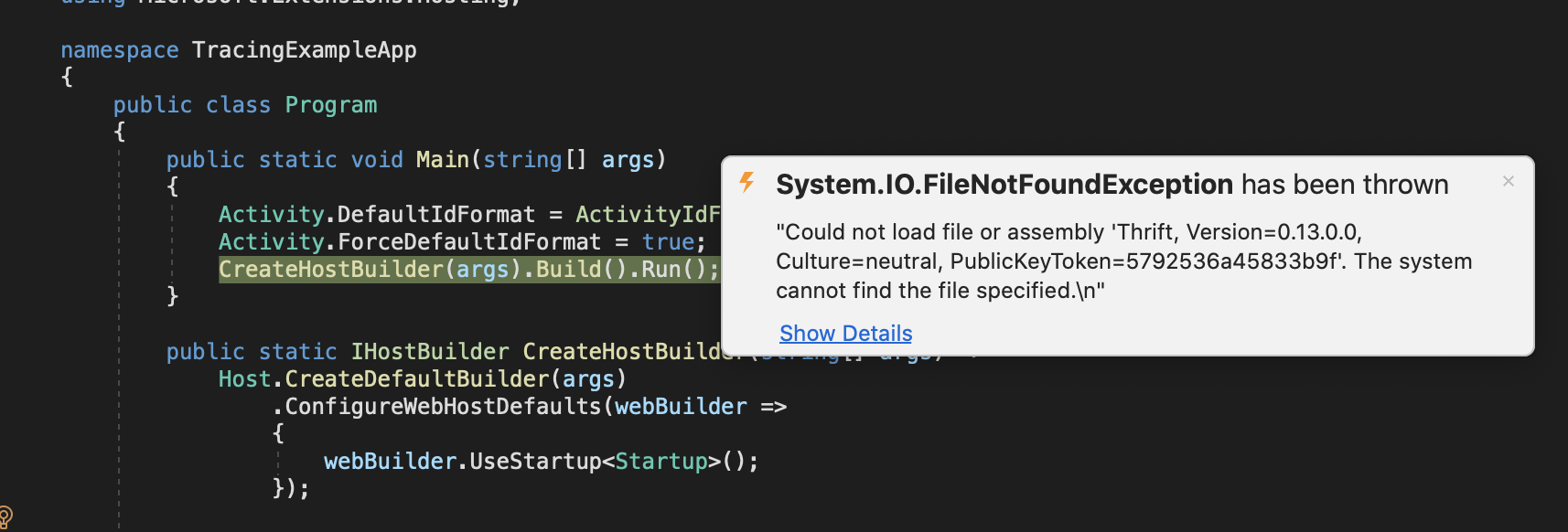Click 'Activity.ForceDefaultIdFormat = true;' line
The height and width of the screenshot is (532, 1568).
coord(462,242)
